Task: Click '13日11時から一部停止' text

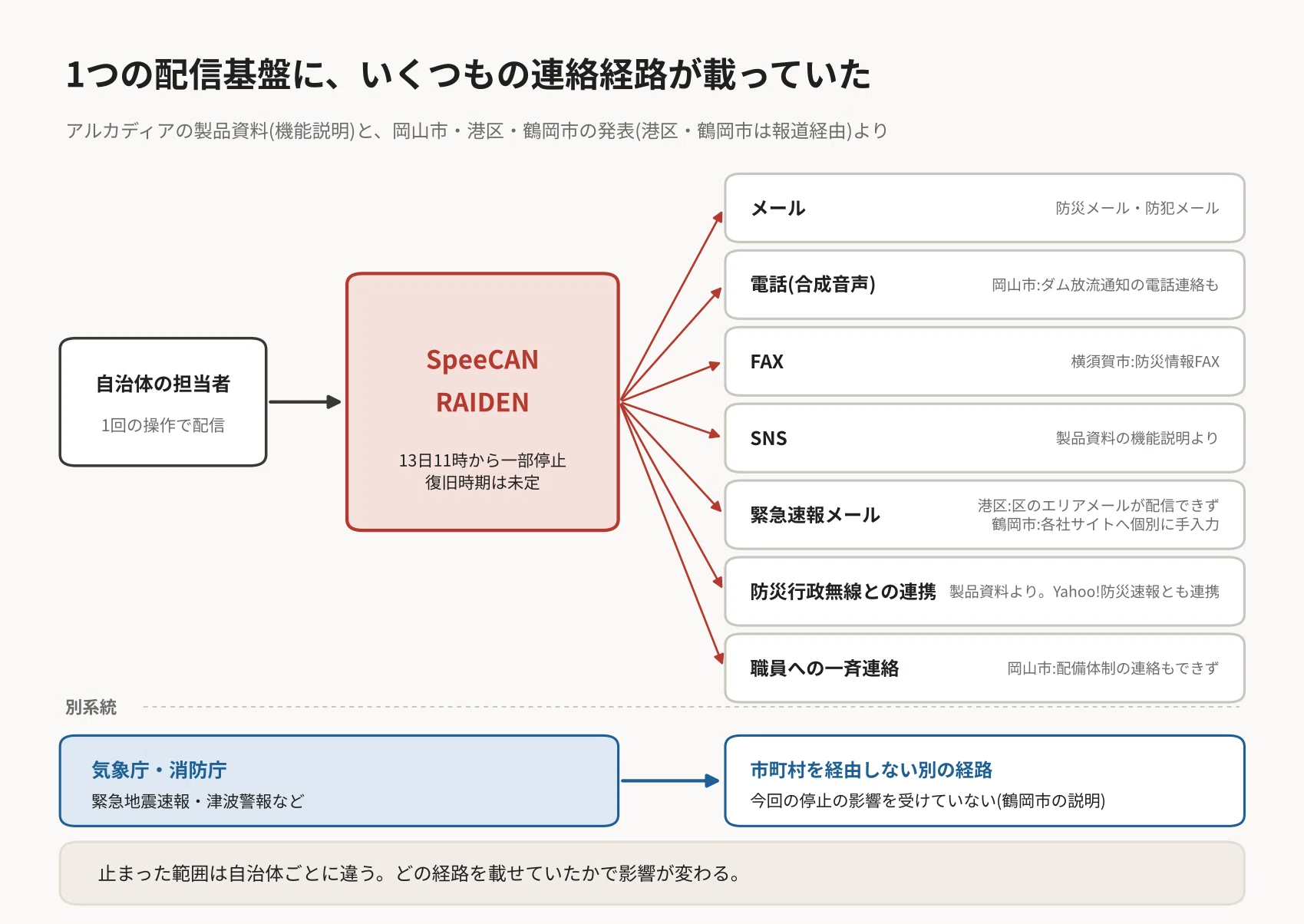Action: click(x=483, y=460)
